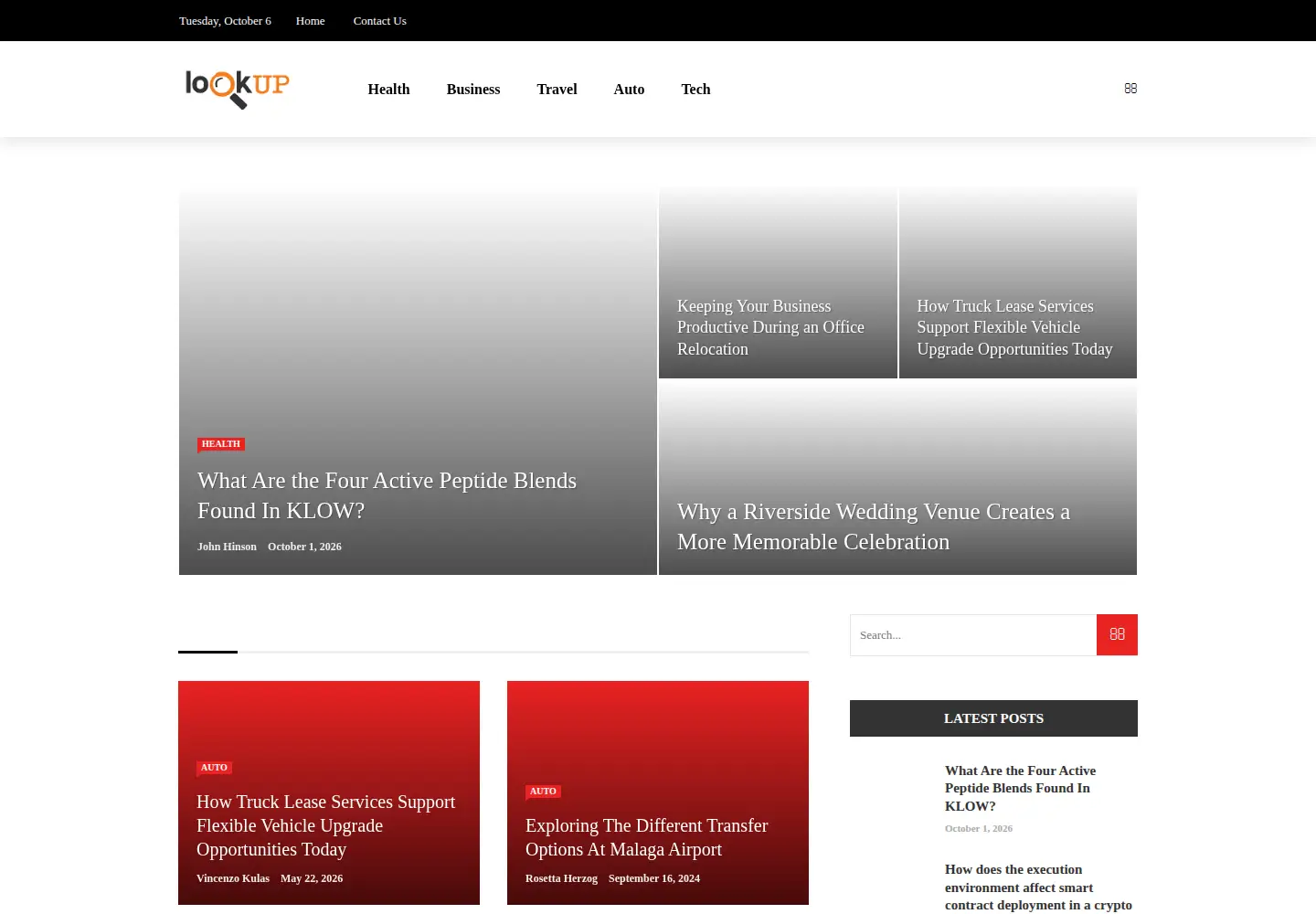Click AUTO tag on Truck Lease card
Image resolution: width=1316 pixels, height=914 pixels.
[x=214, y=768]
